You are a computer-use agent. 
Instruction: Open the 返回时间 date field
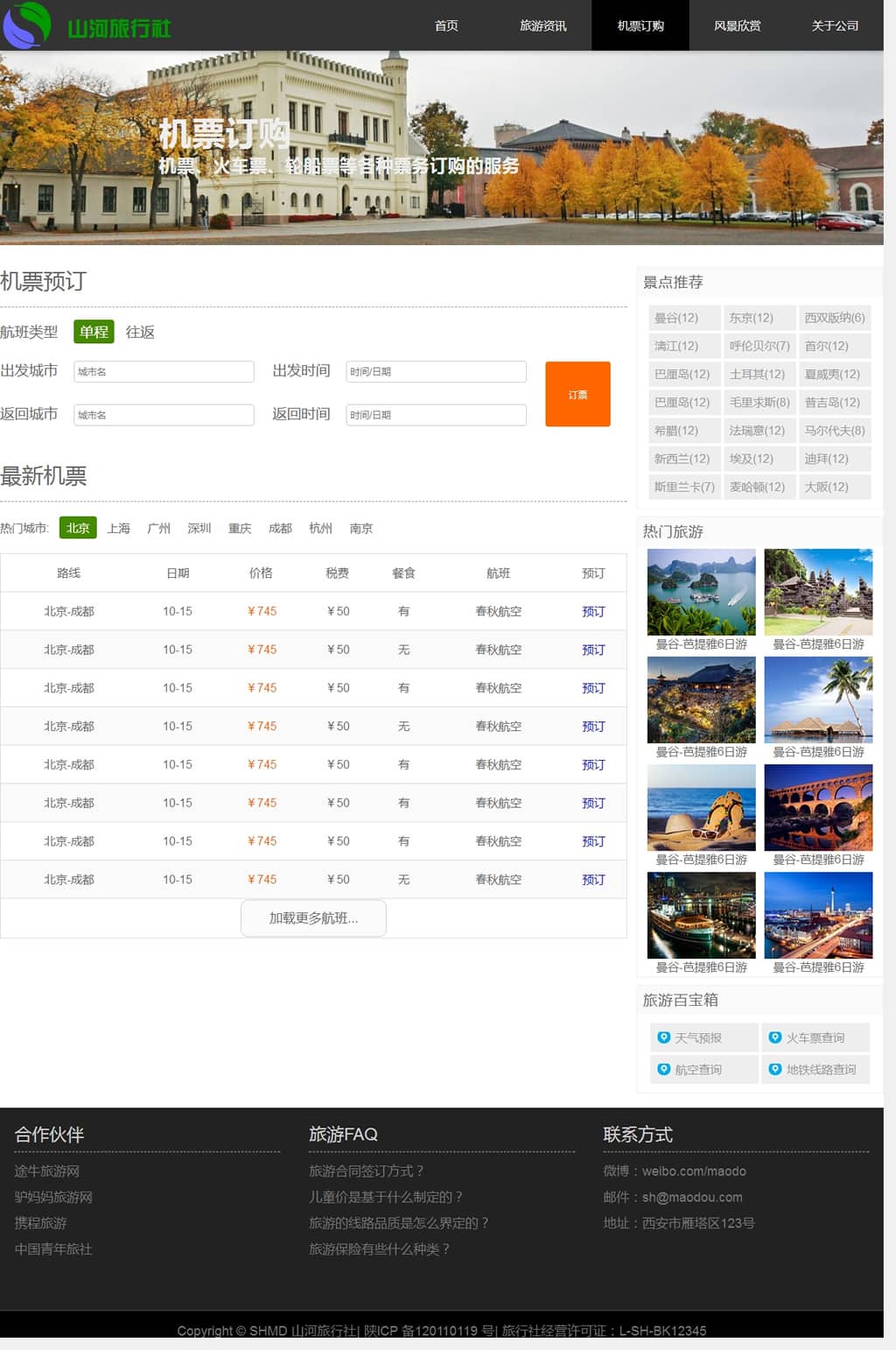pyautogui.click(x=436, y=415)
